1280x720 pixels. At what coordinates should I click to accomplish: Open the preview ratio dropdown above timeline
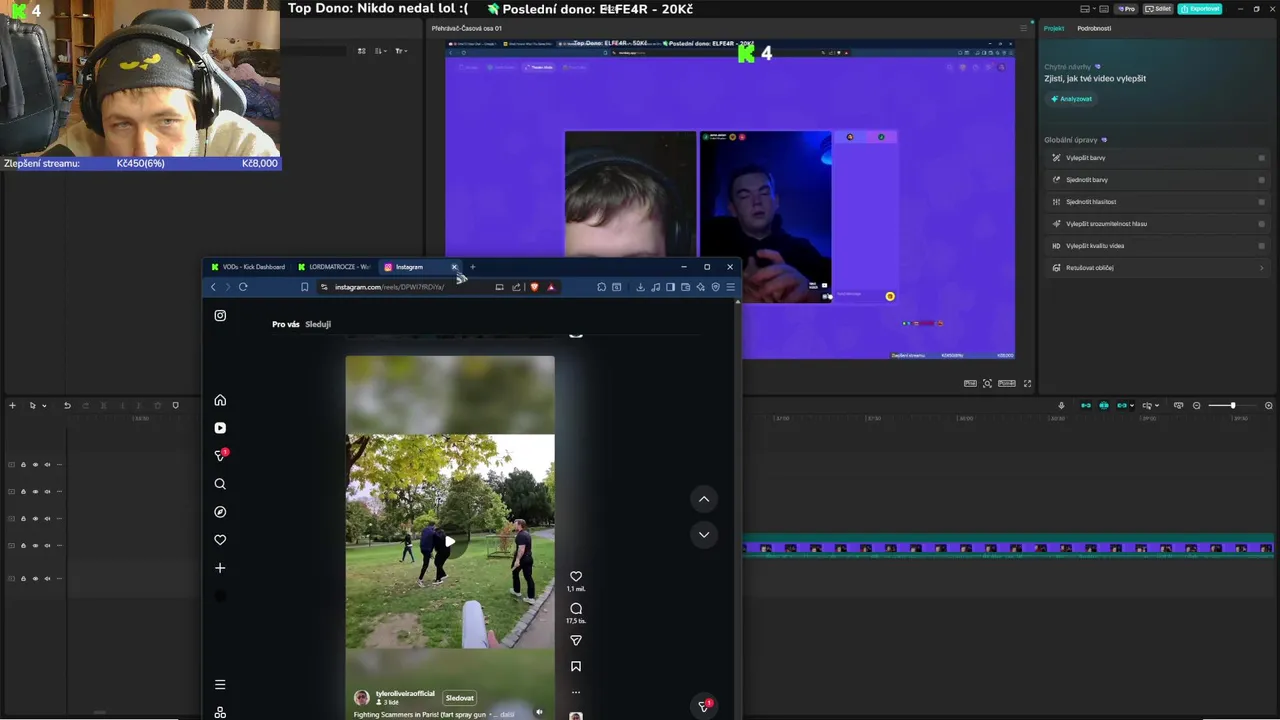(x=1007, y=383)
